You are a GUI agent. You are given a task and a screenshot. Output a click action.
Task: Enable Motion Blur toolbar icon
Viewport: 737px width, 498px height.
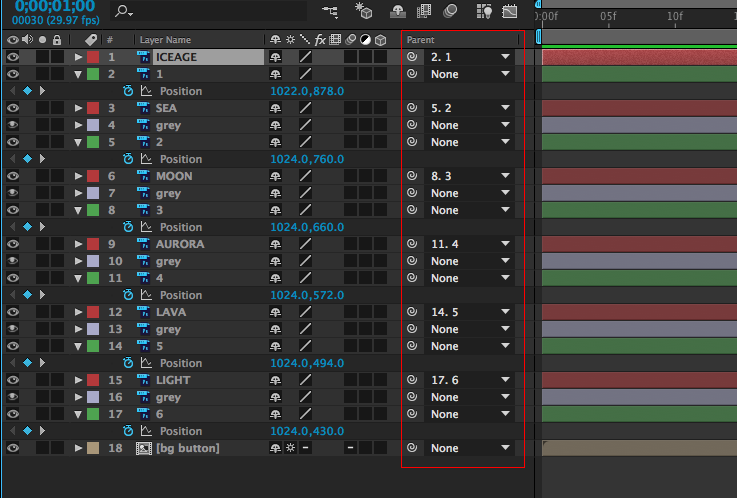[450, 11]
